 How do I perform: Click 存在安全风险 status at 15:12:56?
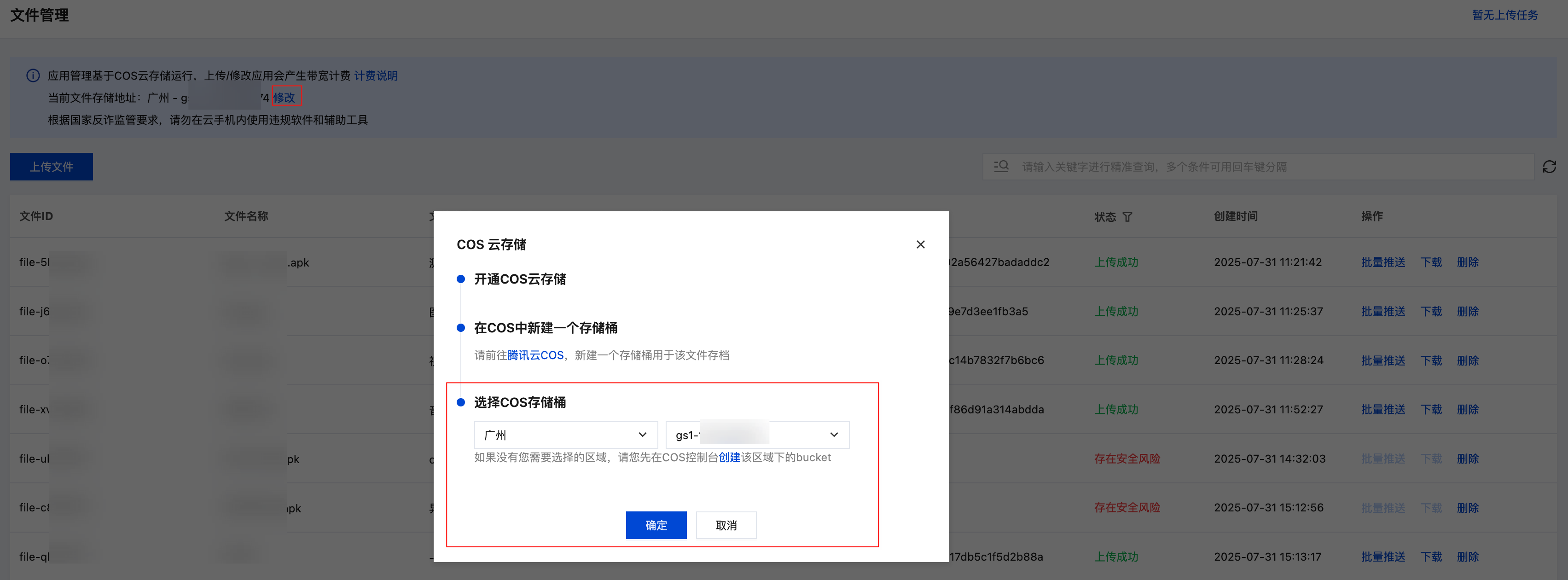coord(1127,508)
